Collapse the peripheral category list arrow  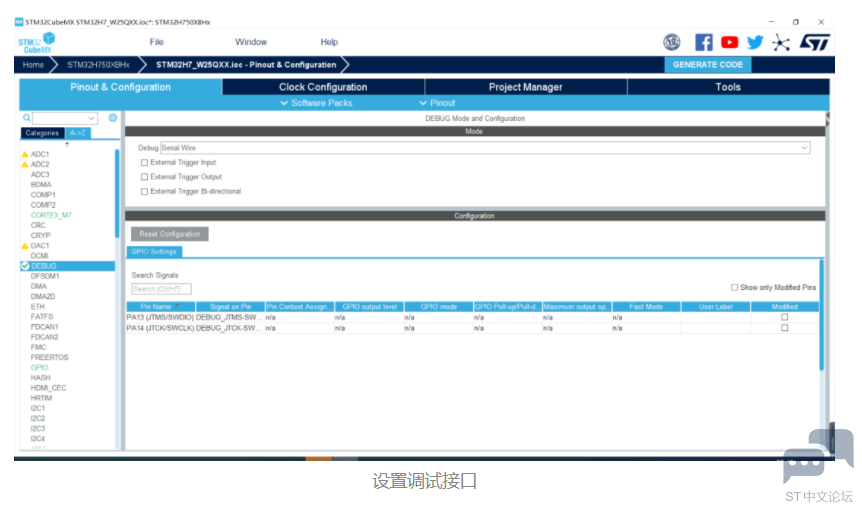(x=67, y=145)
